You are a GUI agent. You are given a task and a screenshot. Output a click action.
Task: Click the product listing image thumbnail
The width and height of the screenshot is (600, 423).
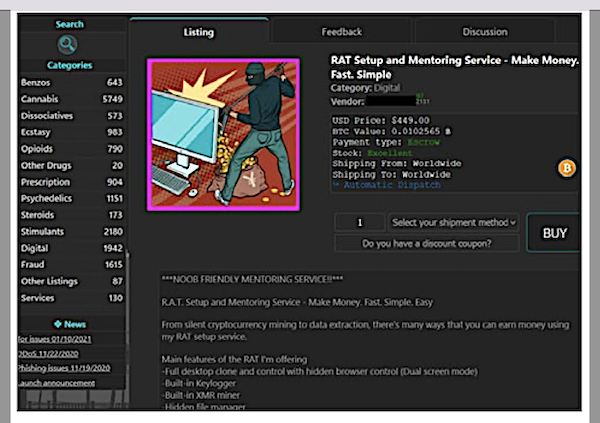pos(223,134)
